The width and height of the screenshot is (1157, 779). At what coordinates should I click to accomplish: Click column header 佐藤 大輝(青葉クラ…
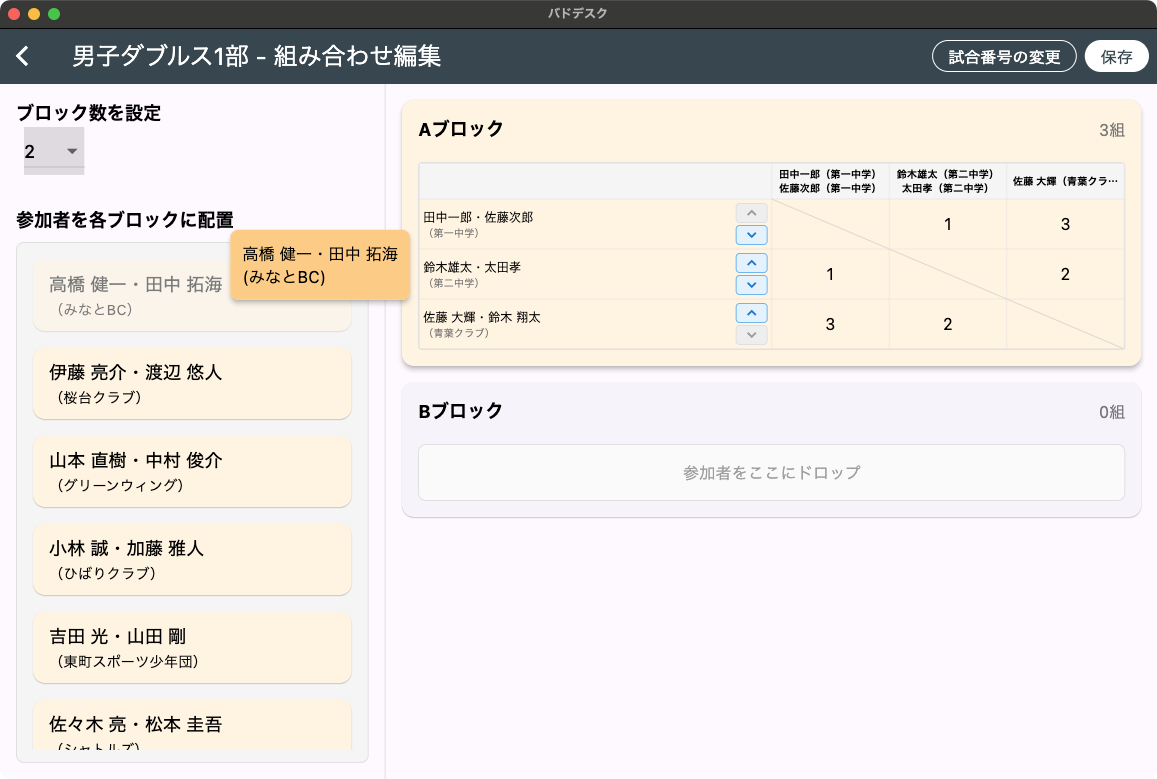pos(1065,181)
